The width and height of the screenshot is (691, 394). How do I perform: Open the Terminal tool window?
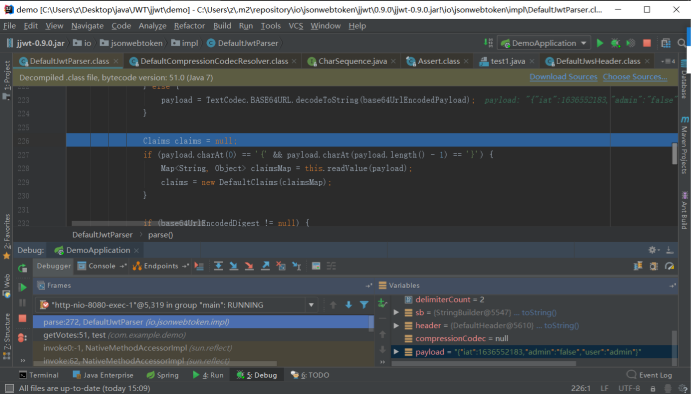tap(38, 375)
